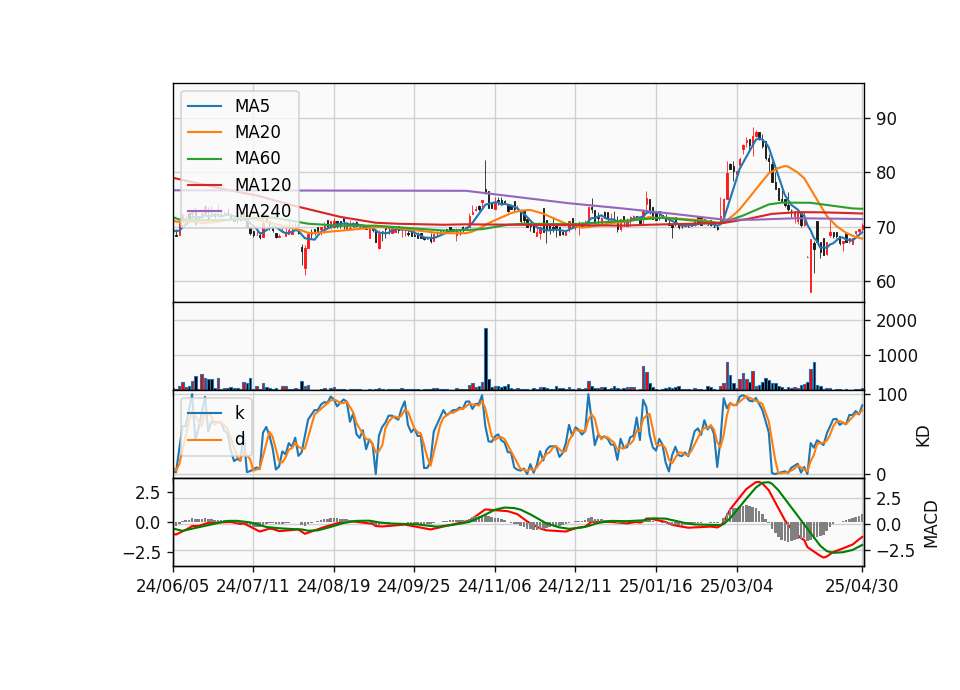Screen dimensions: 960x690
Task: Click the 0.0 label on left MACD axis
Action: click(148, 523)
